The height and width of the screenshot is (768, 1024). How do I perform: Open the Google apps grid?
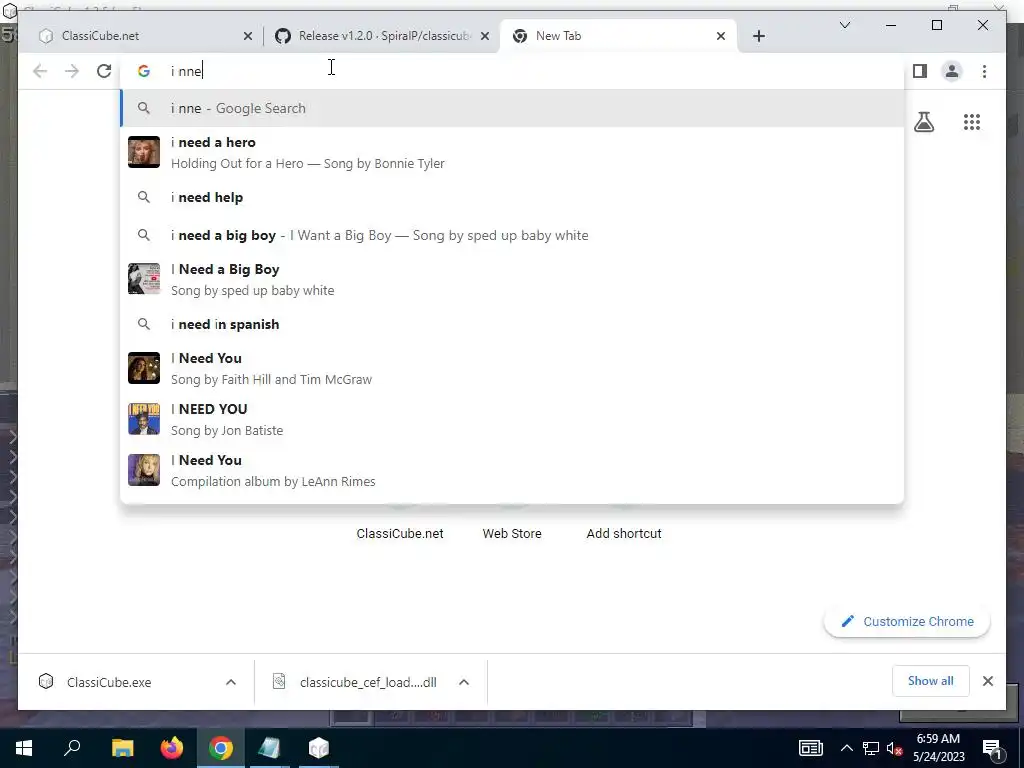pyautogui.click(x=972, y=122)
